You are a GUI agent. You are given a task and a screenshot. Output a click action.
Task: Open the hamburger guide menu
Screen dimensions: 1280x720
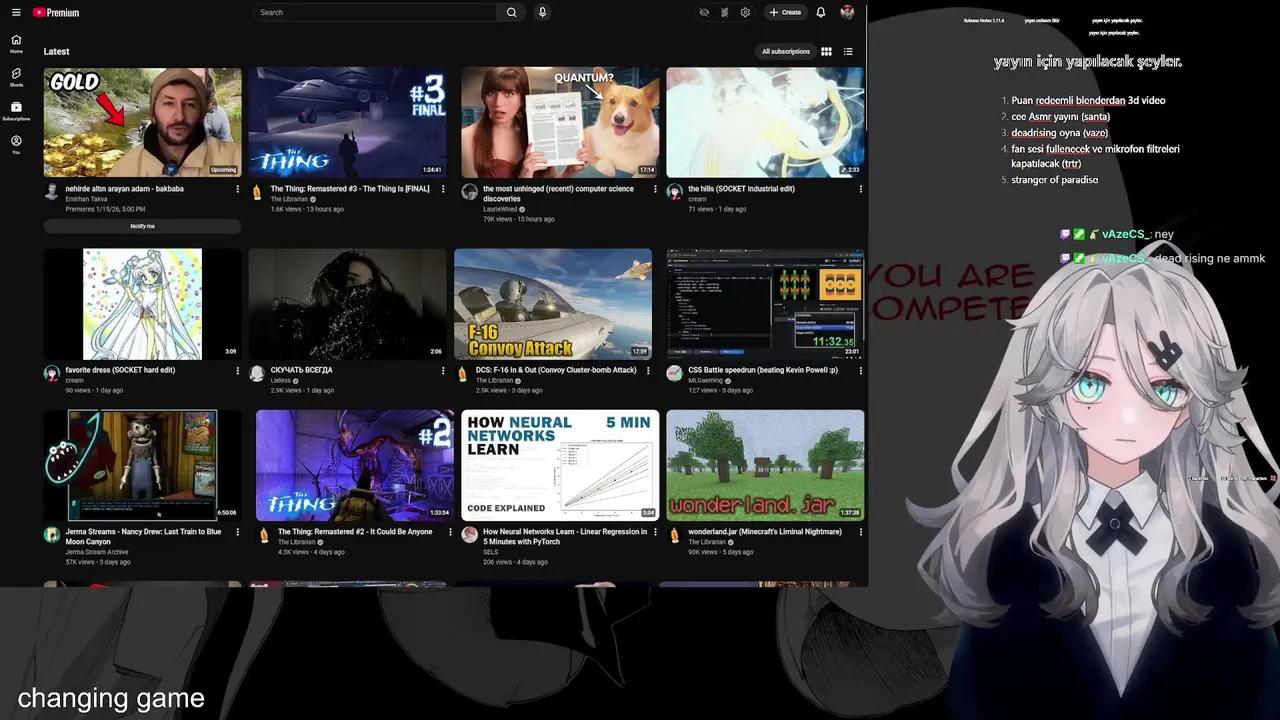pyautogui.click(x=15, y=12)
